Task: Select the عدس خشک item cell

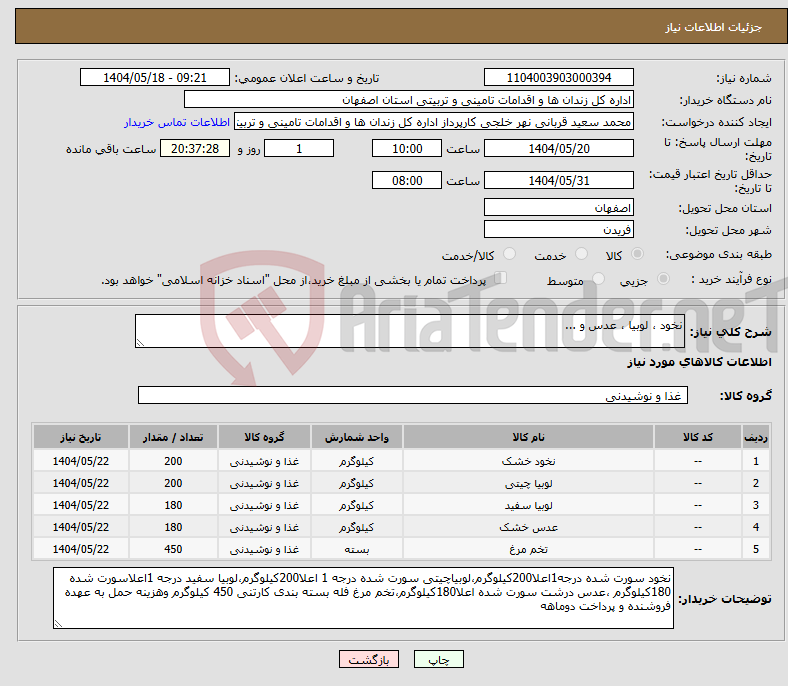Action: tap(528, 527)
